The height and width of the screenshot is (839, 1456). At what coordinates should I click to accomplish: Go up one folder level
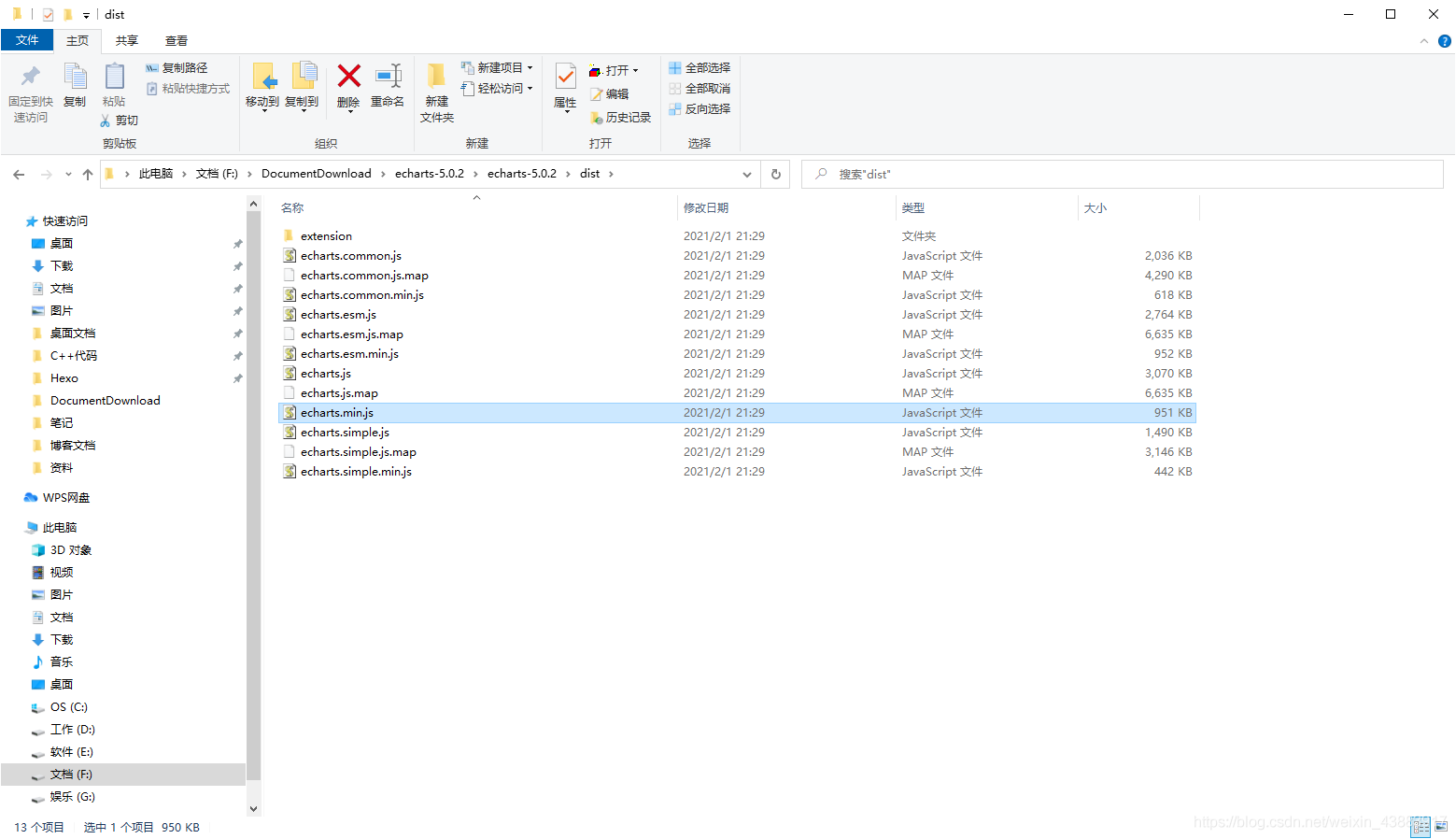click(x=88, y=175)
